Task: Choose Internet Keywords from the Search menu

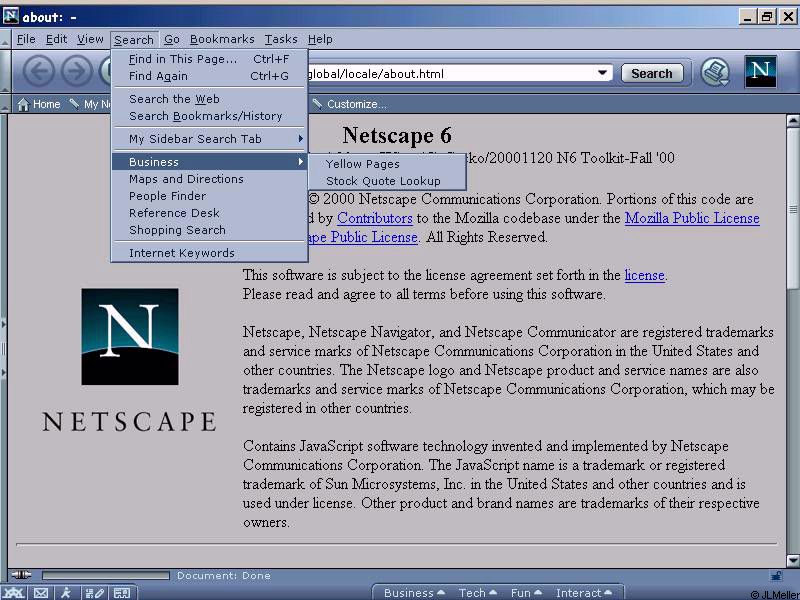Action: (209, 253)
